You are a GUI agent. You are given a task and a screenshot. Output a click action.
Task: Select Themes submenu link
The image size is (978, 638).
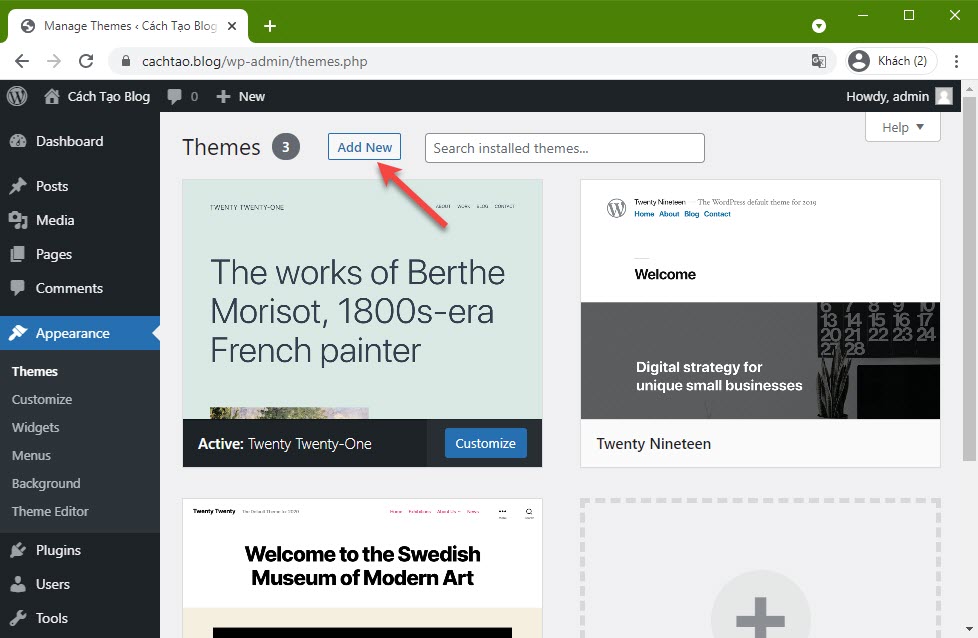35,371
